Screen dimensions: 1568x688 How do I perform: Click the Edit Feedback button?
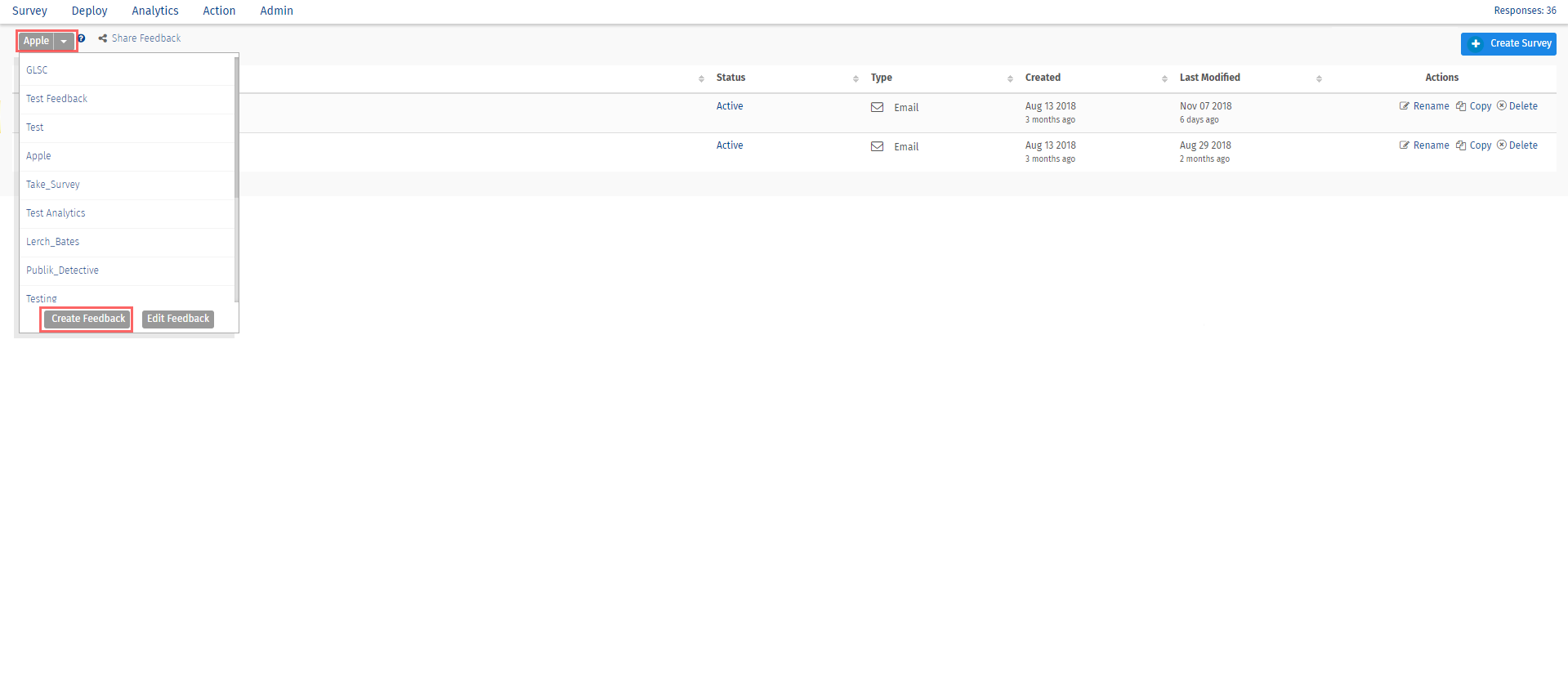coord(178,319)
